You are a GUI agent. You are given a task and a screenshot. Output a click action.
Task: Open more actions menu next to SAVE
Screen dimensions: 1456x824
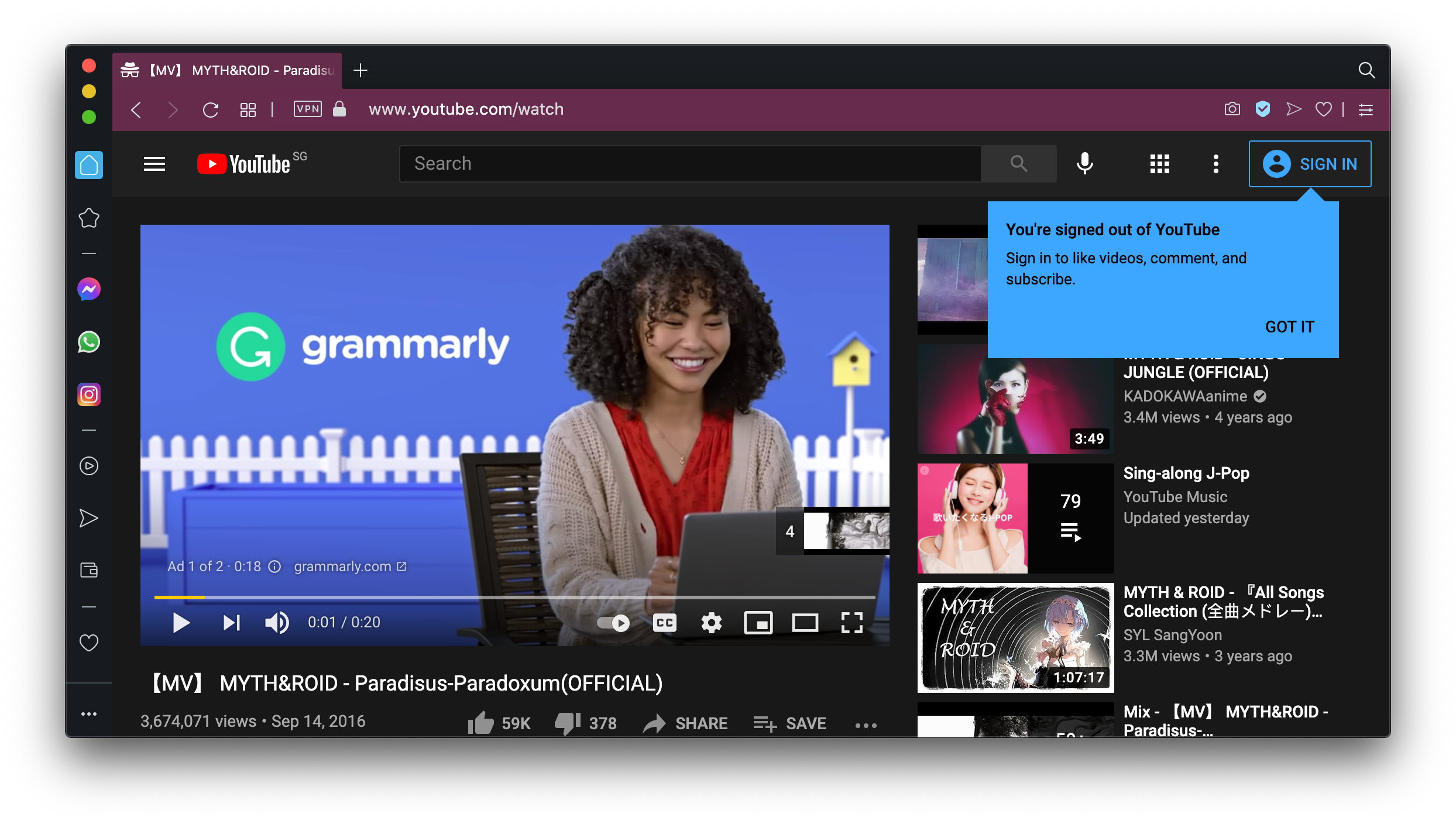(866, 725)
